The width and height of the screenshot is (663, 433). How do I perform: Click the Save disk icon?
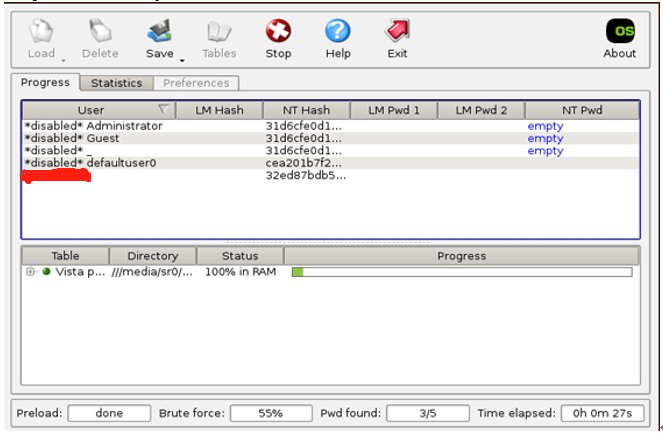click(159, 32)
